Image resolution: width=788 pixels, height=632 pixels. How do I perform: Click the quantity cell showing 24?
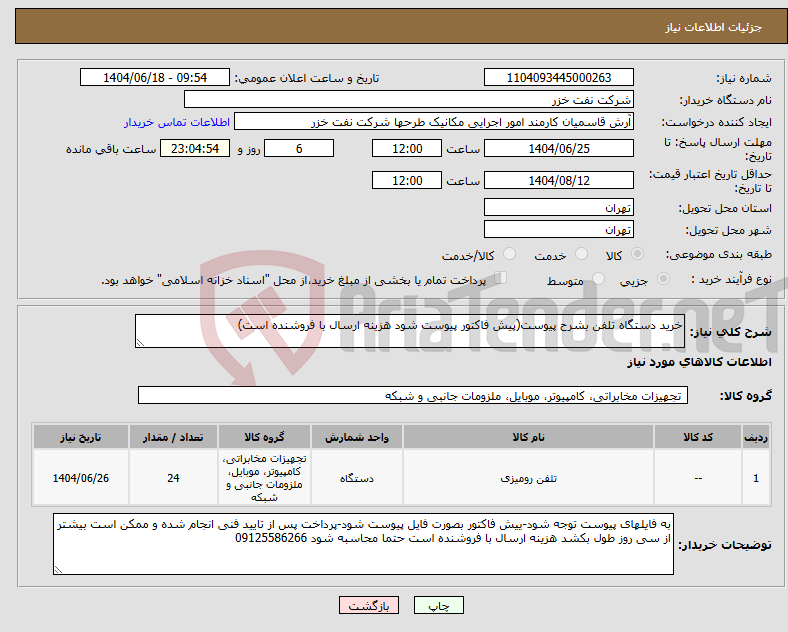click(x=173, y=478)
